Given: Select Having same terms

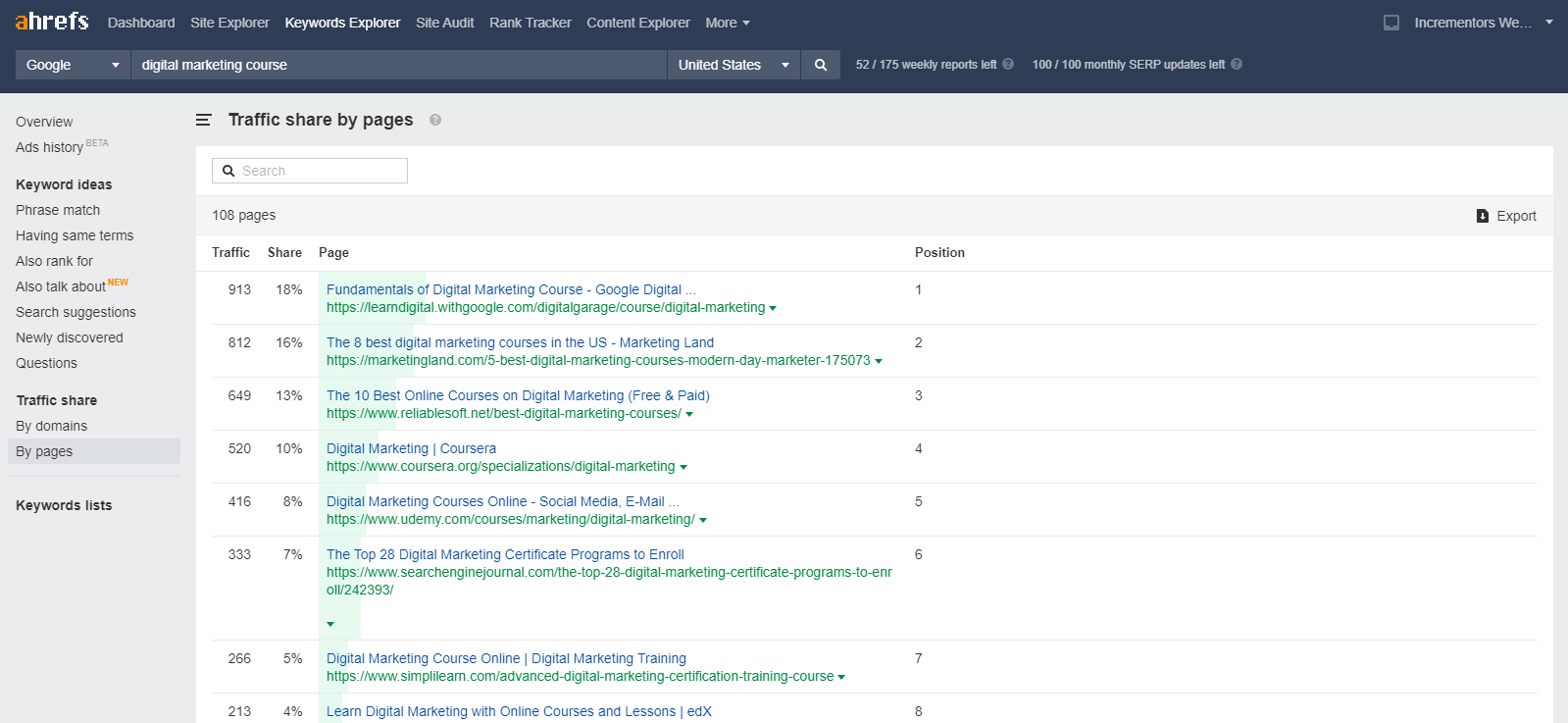Looking at the screenshot, I should coord(75,235).
